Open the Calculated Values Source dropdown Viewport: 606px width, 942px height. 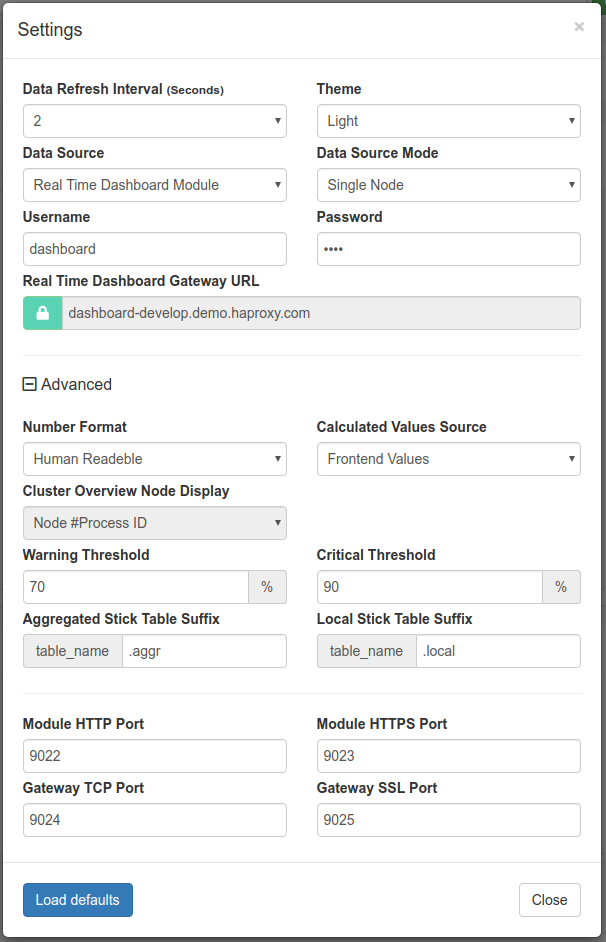[x=448, y=459]
